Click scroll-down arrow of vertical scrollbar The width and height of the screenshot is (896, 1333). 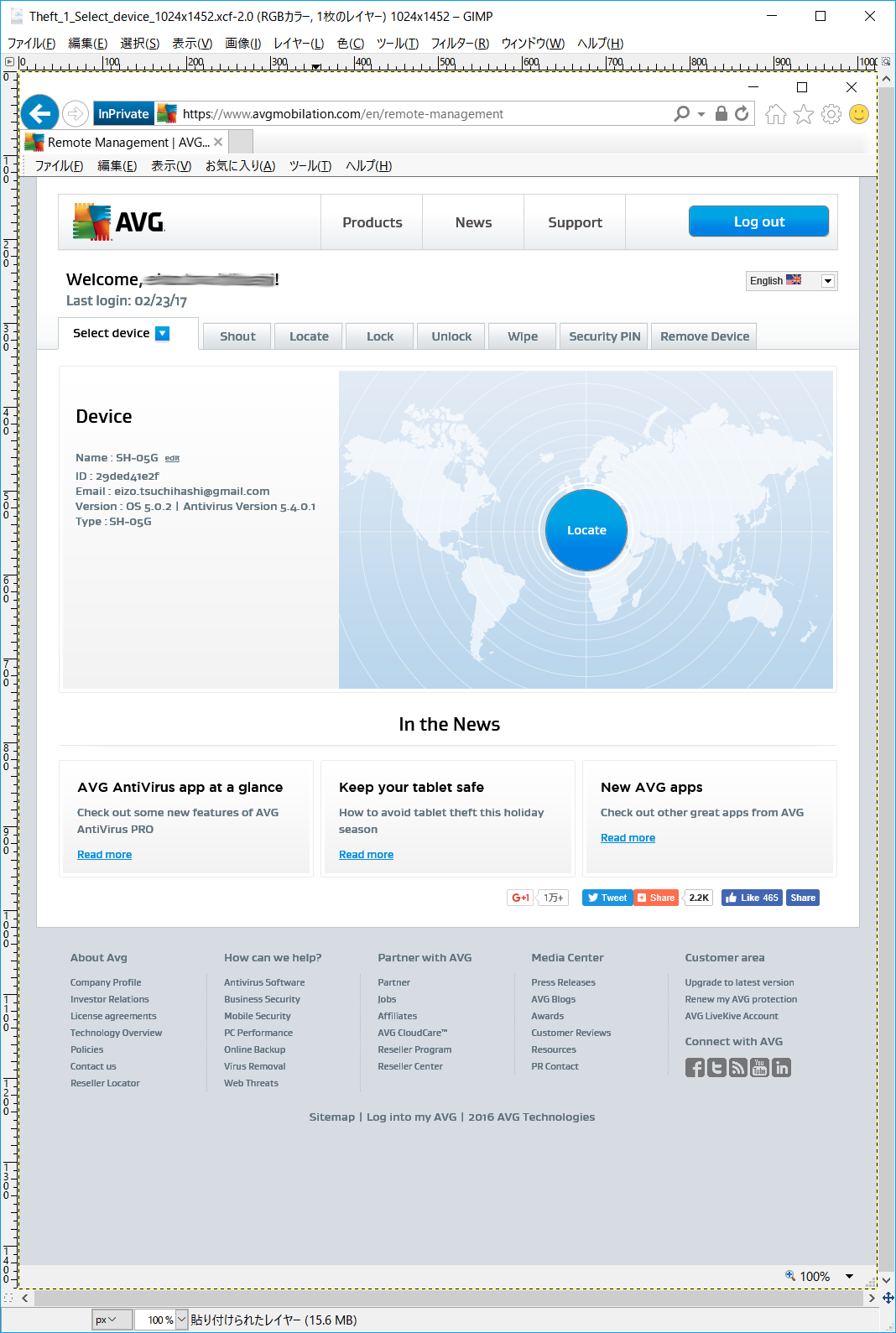pyautogui.click(x=887, y=1281)
